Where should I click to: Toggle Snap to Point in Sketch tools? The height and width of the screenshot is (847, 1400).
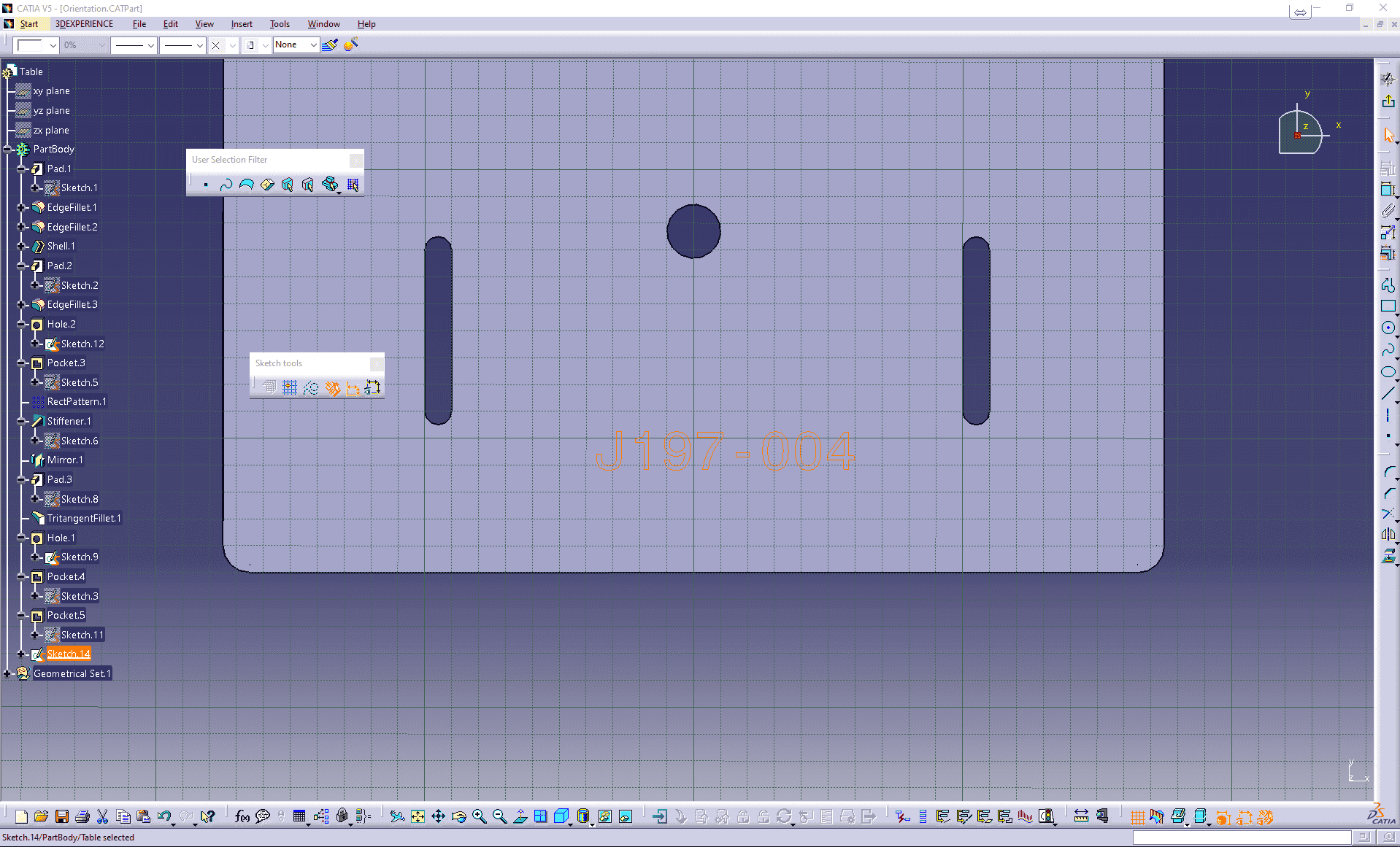click(290, 387)
